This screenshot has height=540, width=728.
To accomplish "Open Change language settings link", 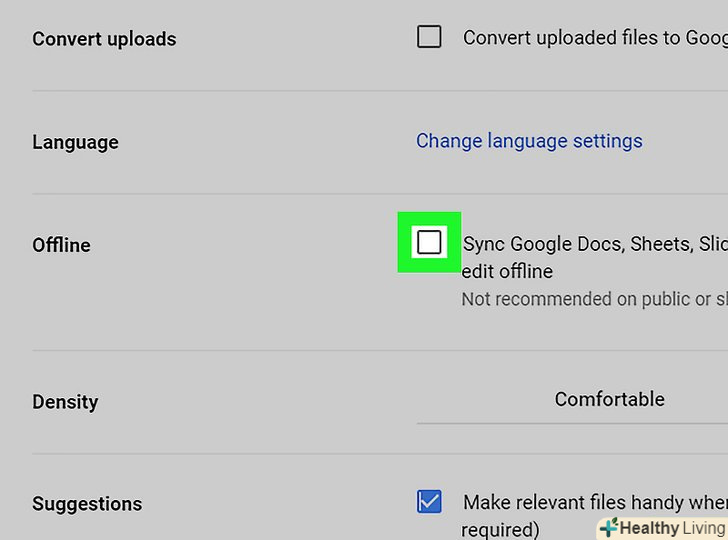I will [529, 141].
